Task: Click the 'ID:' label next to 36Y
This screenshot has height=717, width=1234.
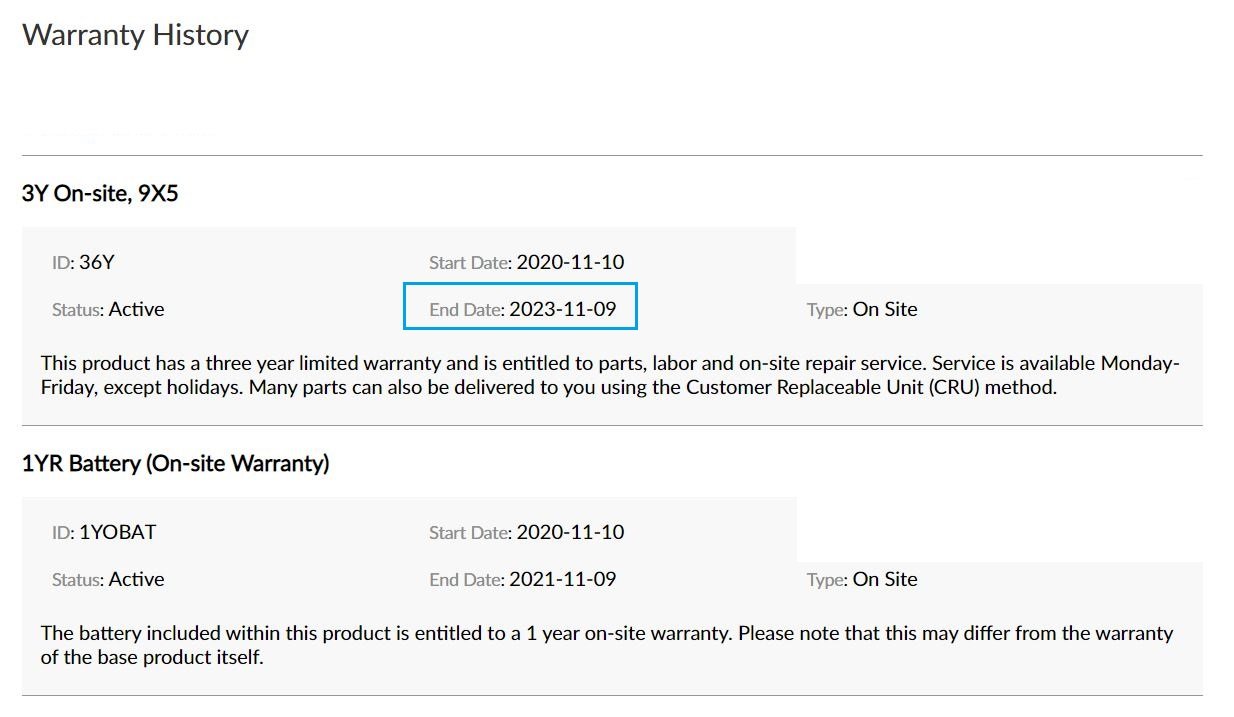Action: (63, 264)
